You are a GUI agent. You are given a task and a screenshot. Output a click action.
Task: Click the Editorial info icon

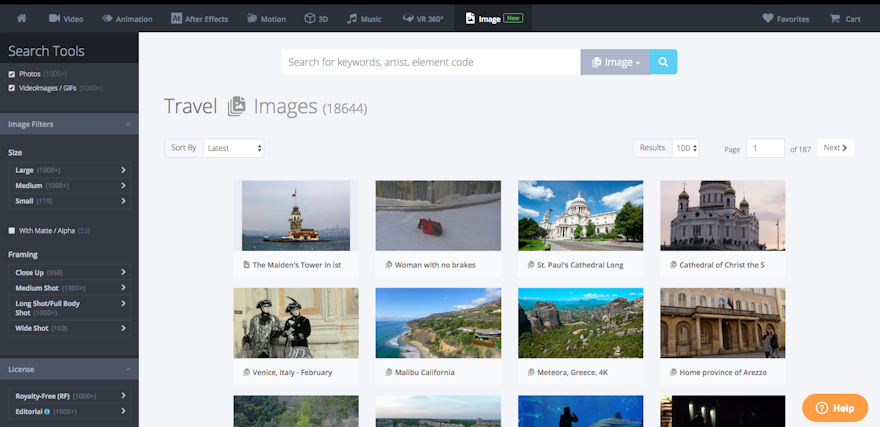click(x=47, y=411)
